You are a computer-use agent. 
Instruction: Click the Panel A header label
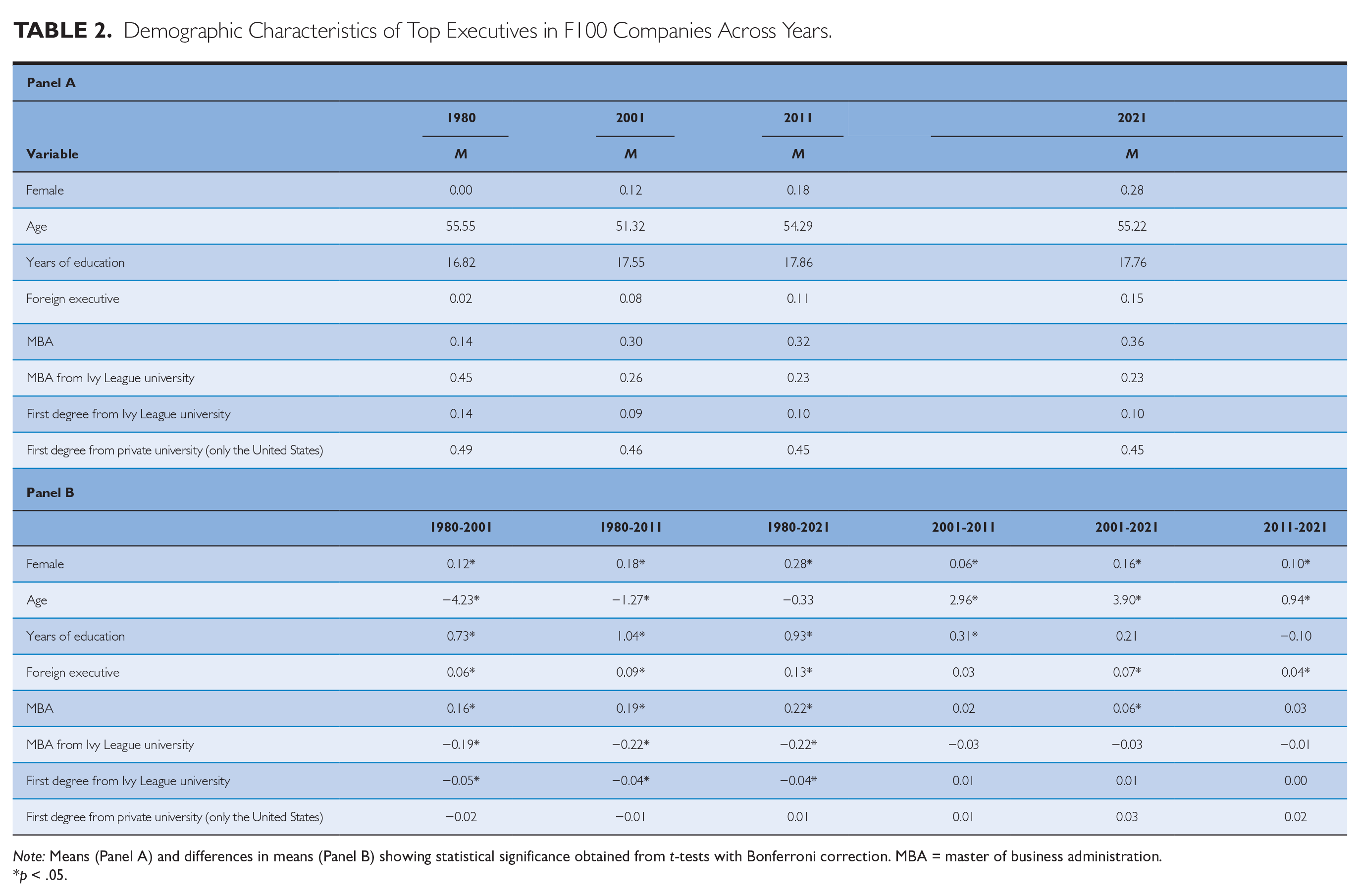pos(51,83)
